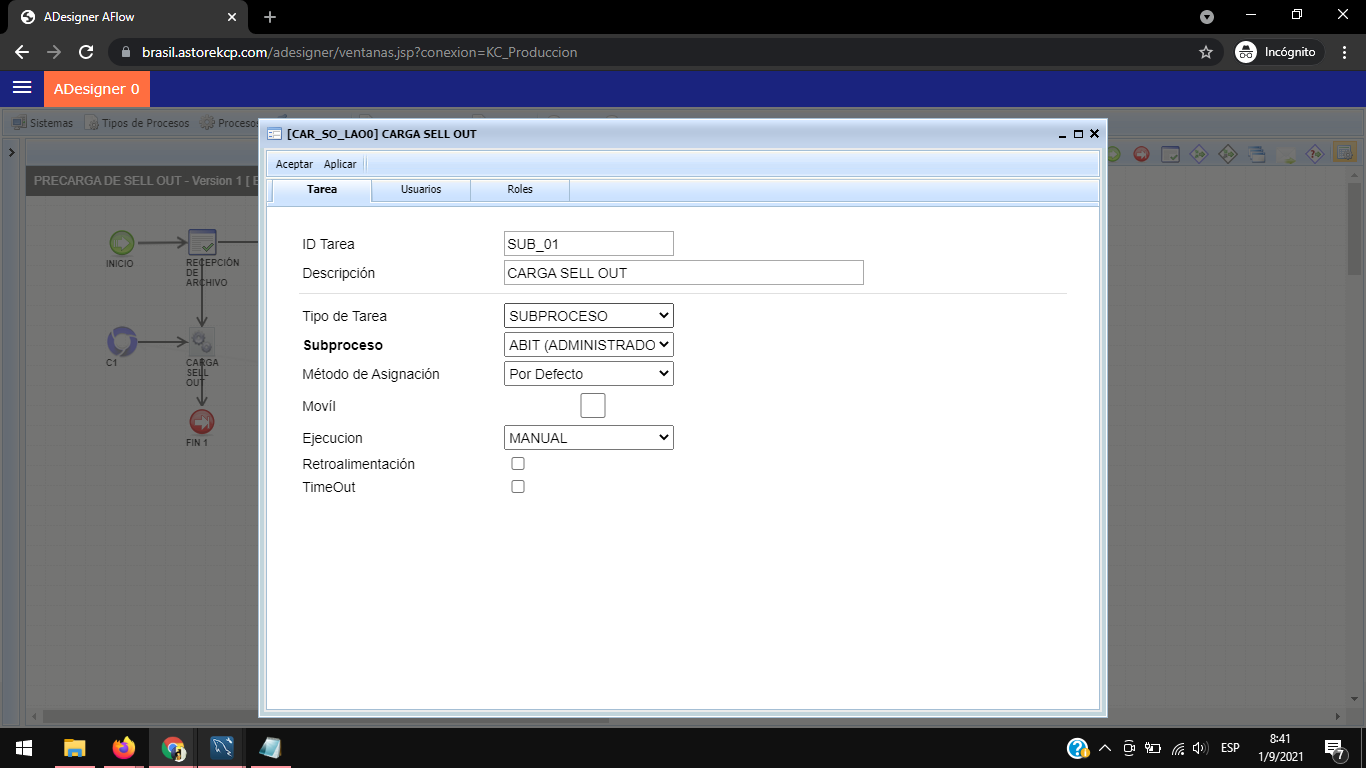Select the red end-event arrow tool in toolbar
The image size is (1366, 768).
tap(1141, 154)
